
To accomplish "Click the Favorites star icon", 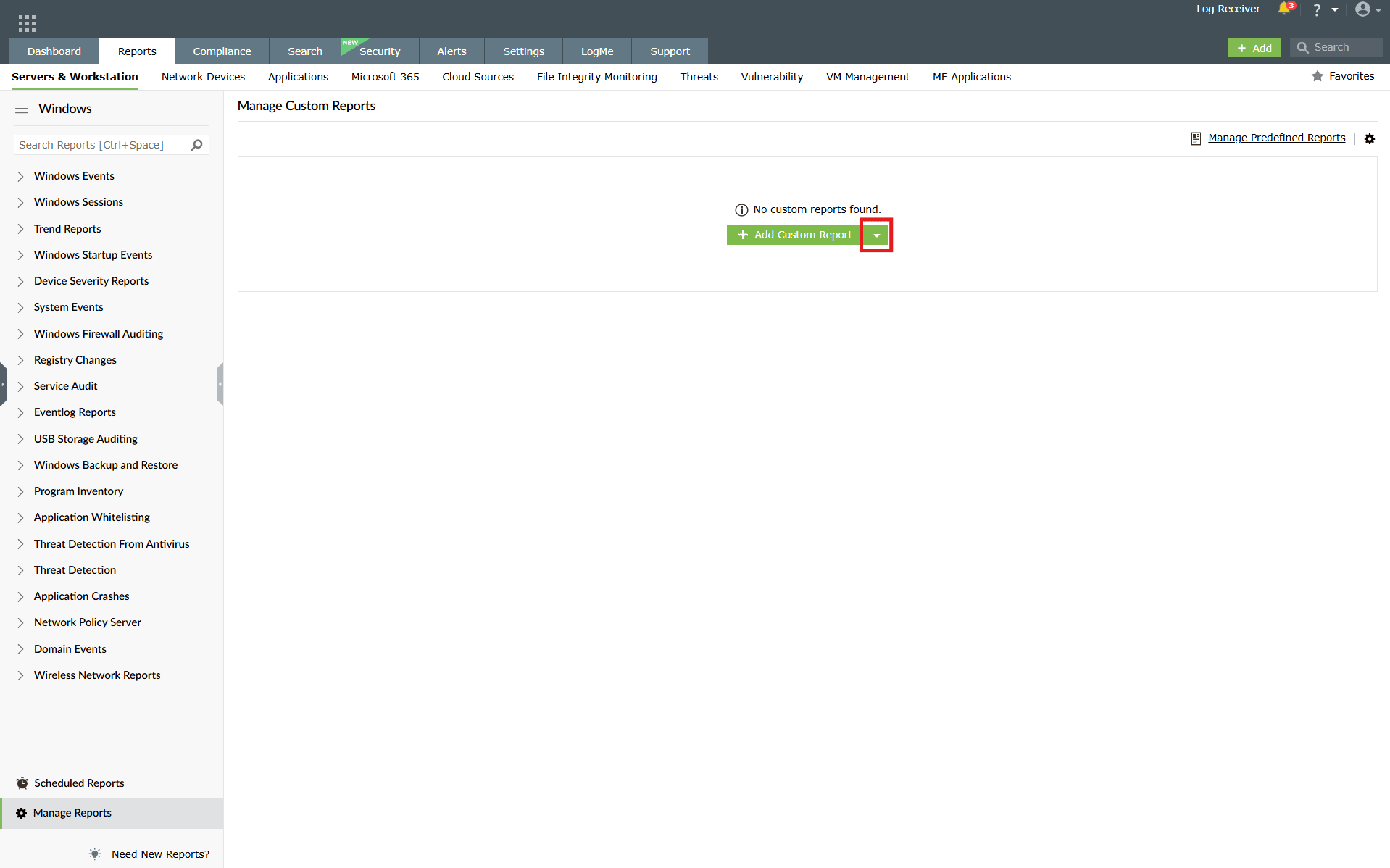I will 1317,76.
